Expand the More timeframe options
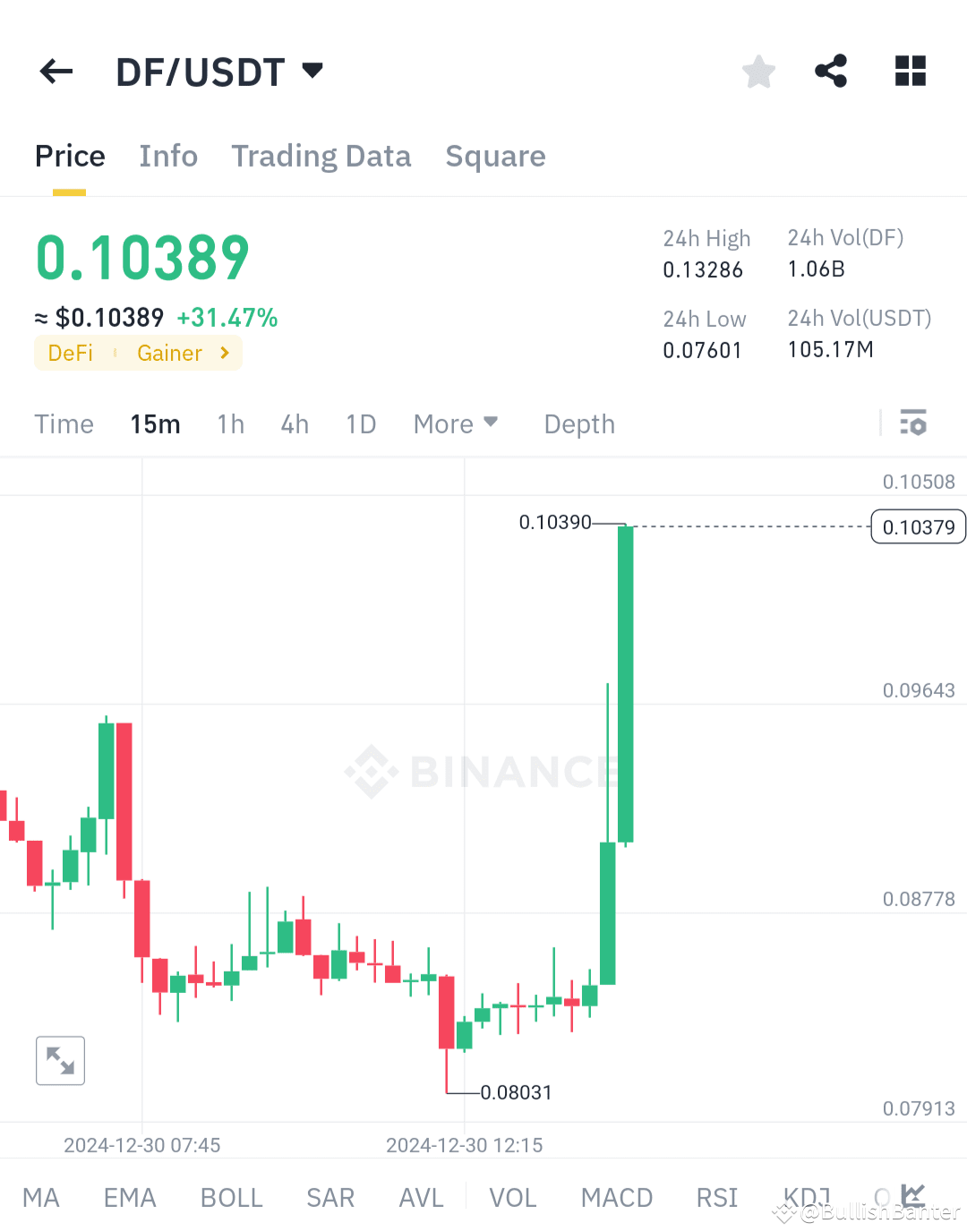 pyautogui.click(x=456, y=423)
